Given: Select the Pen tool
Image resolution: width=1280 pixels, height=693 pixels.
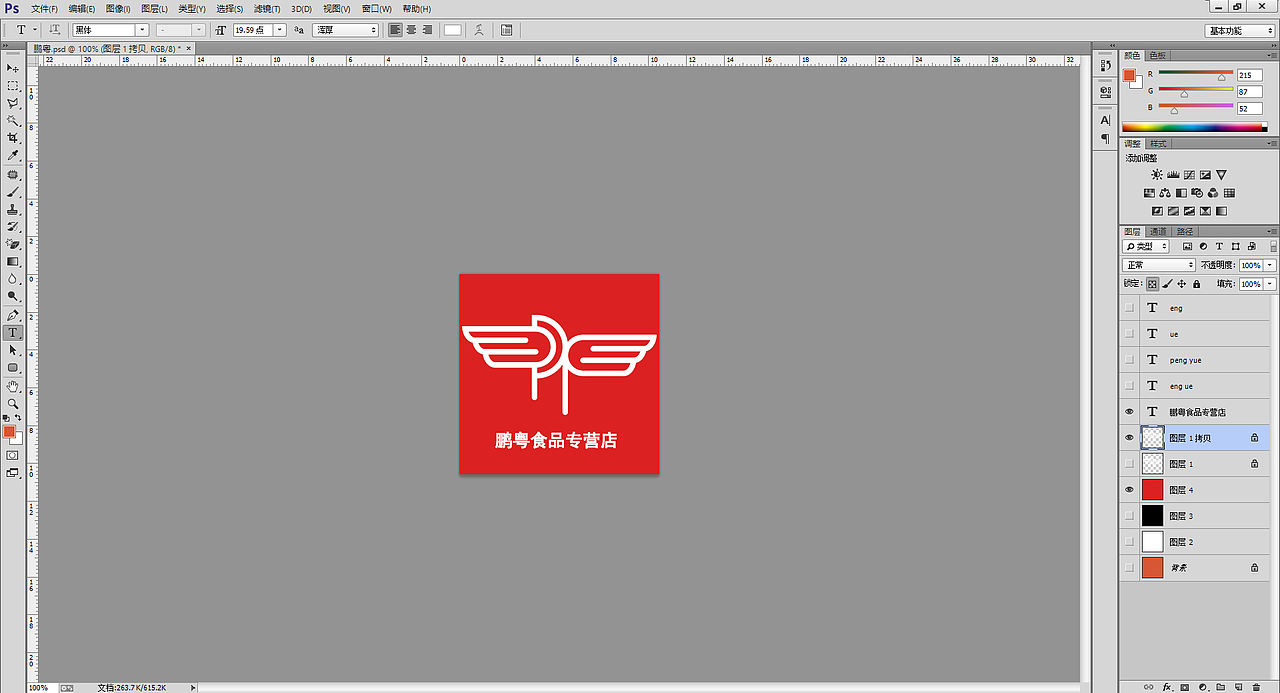Looking at the screenshot, I should coord(13,316).
